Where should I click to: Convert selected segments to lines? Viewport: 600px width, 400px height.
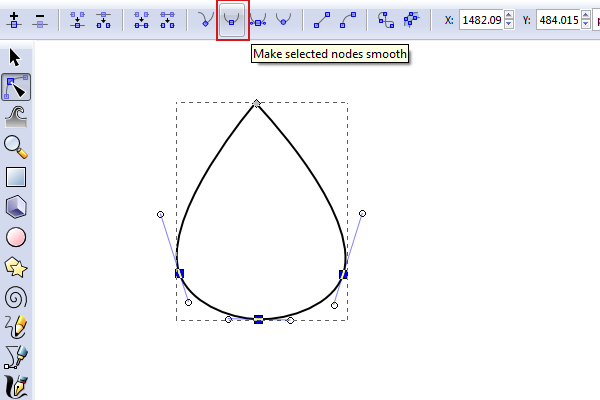click(322, 19)
